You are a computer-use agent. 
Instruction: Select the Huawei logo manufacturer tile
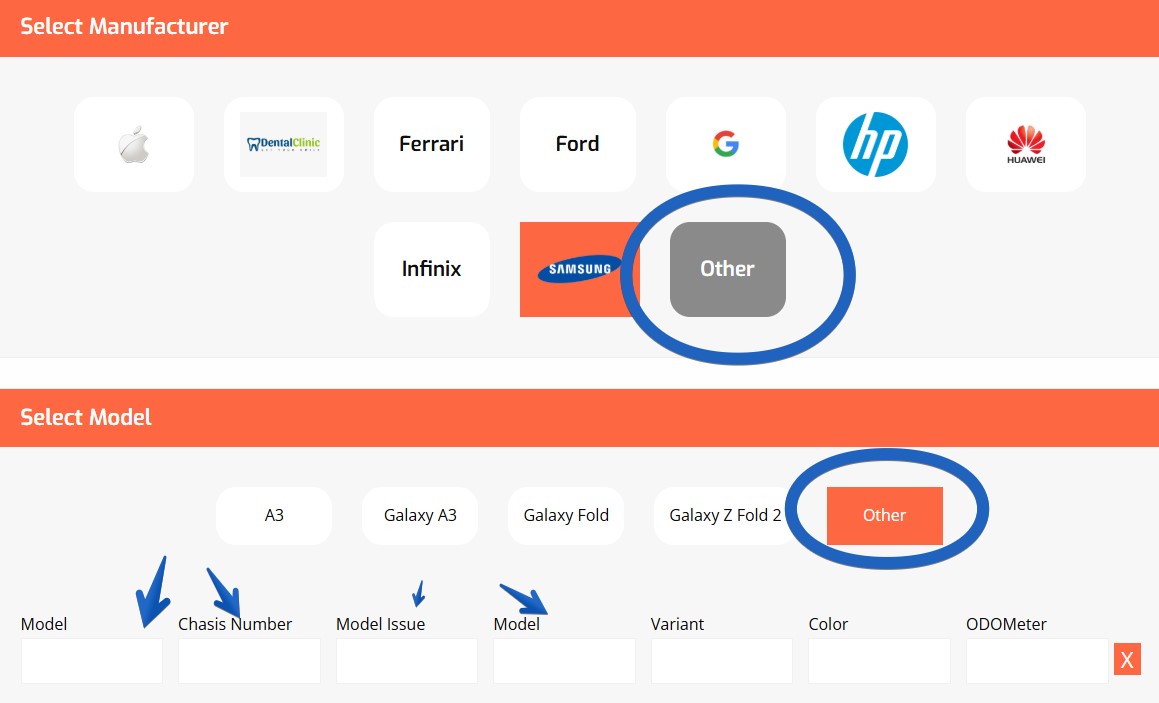point(1026,144)
